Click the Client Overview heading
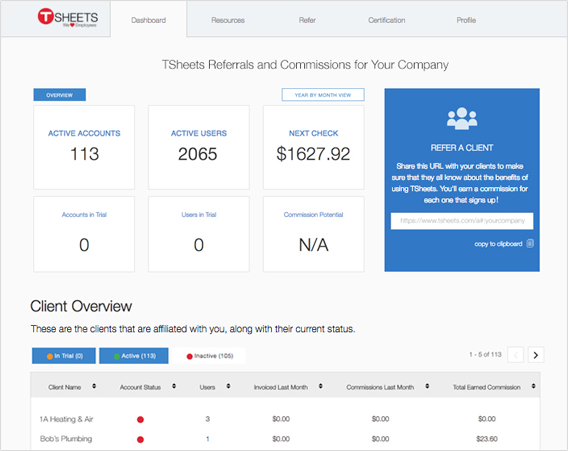 click(x=81, y=306)
